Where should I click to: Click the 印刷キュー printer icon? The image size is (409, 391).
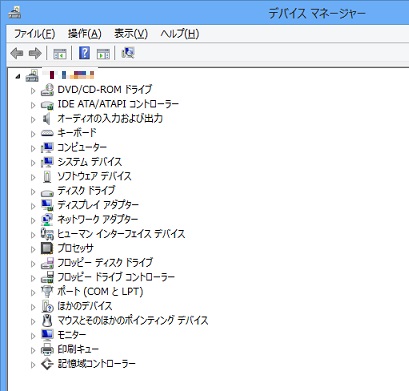point(47,349)
